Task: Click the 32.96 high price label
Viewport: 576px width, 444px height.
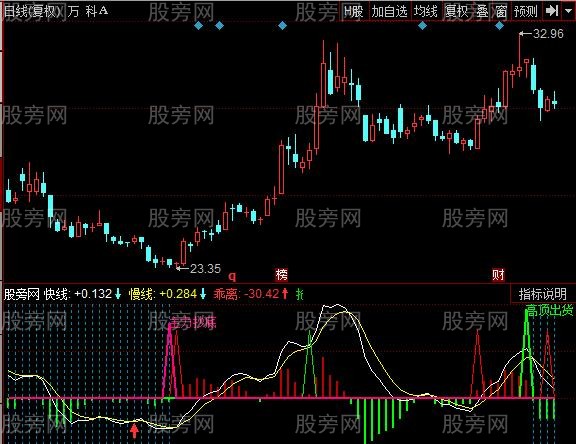Action: click(x=548, y=34)
